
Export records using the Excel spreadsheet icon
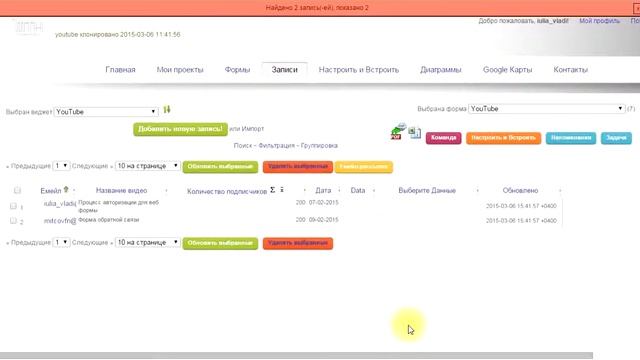[415, 133]
